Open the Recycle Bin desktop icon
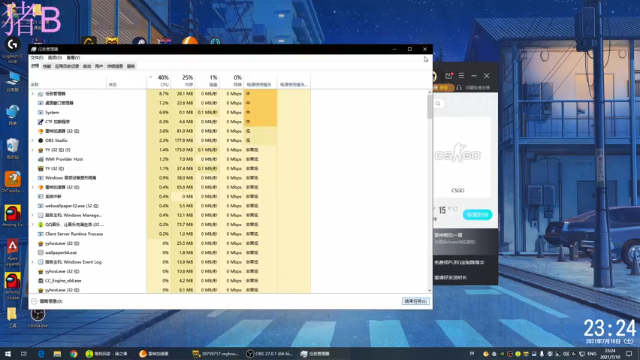The width and height of the screenshot is (640, 360). tap(12, 149)
